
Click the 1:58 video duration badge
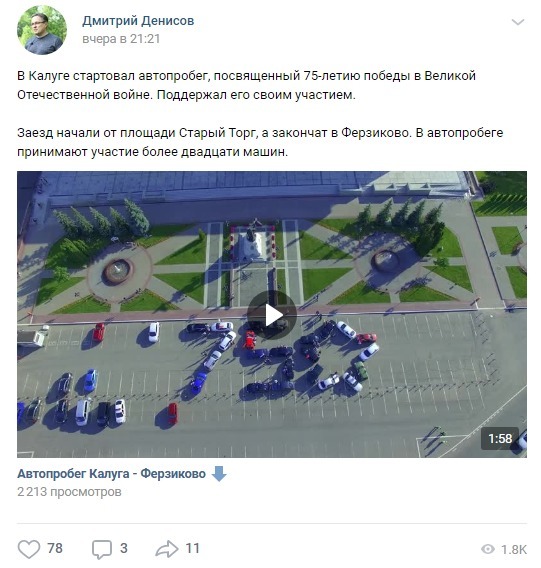point(500,439)
